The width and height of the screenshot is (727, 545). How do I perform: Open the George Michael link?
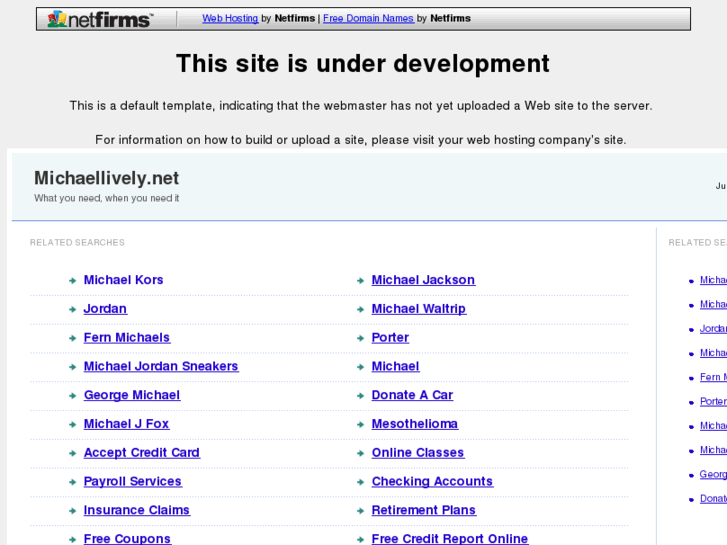(x=132, y=395)
